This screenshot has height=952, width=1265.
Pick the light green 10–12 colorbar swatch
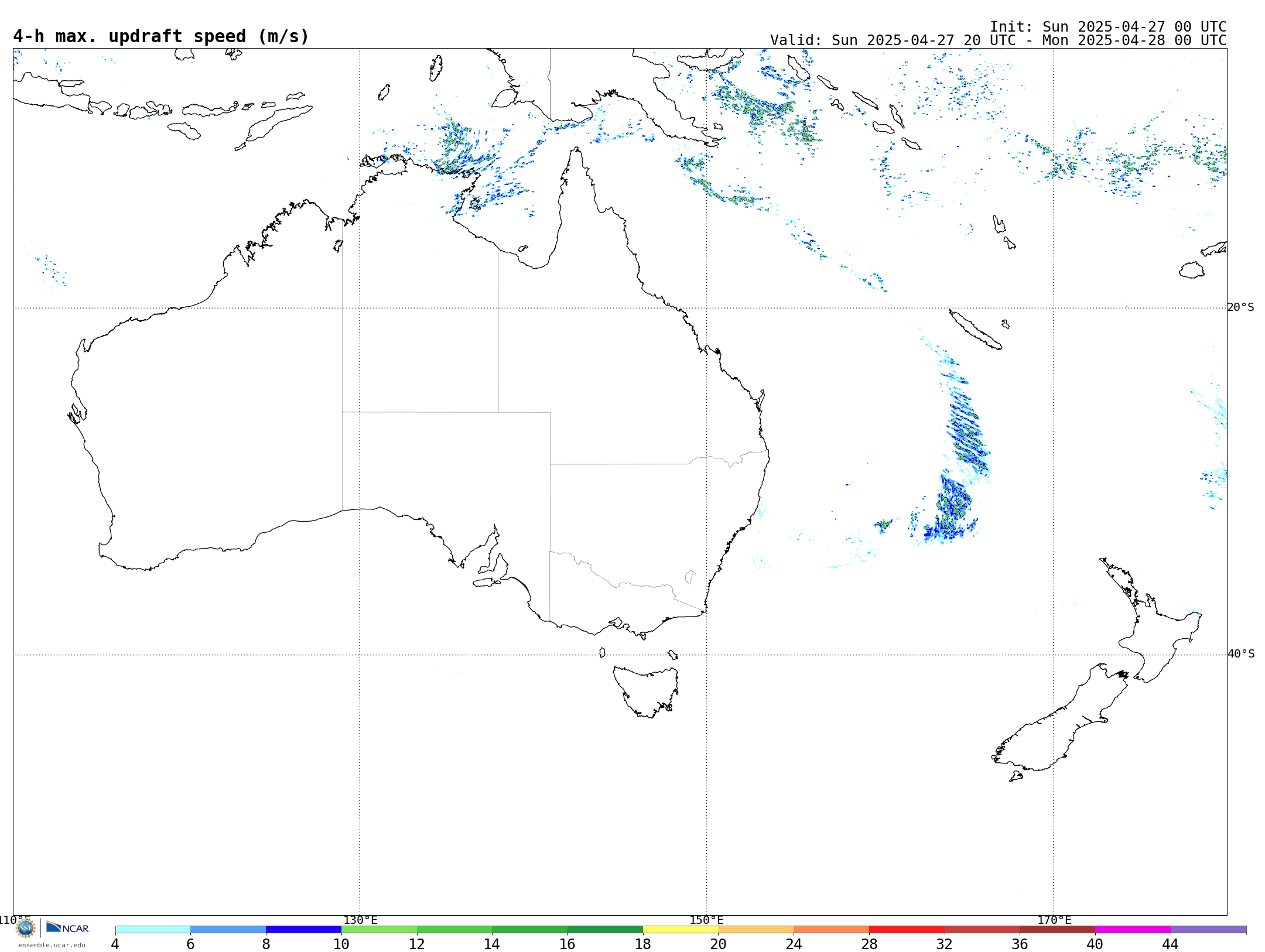(x=379, y=930)
